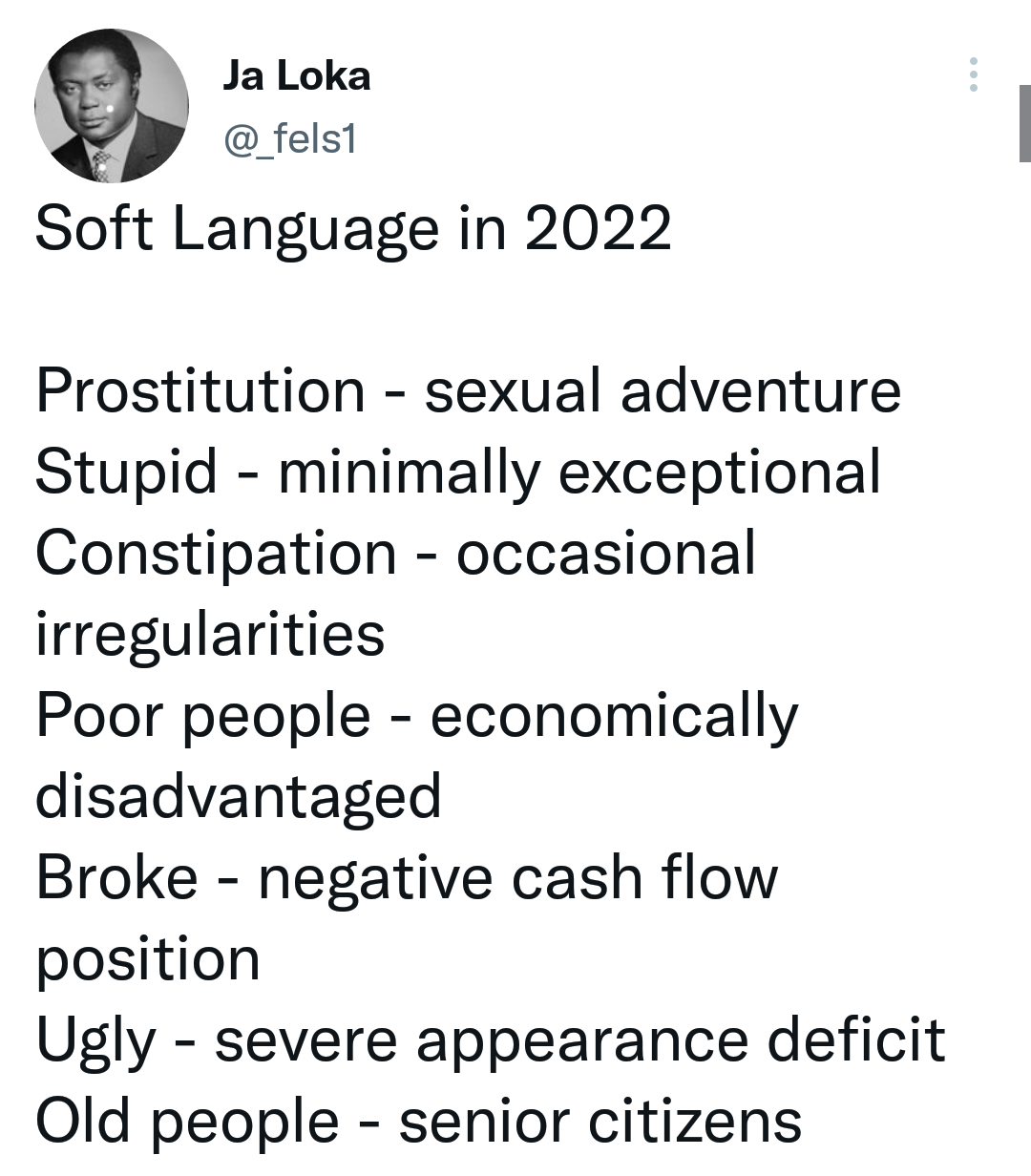Click the display name Ja Loka
This screenshot has width=1031, height=1176.
[297, 75]
